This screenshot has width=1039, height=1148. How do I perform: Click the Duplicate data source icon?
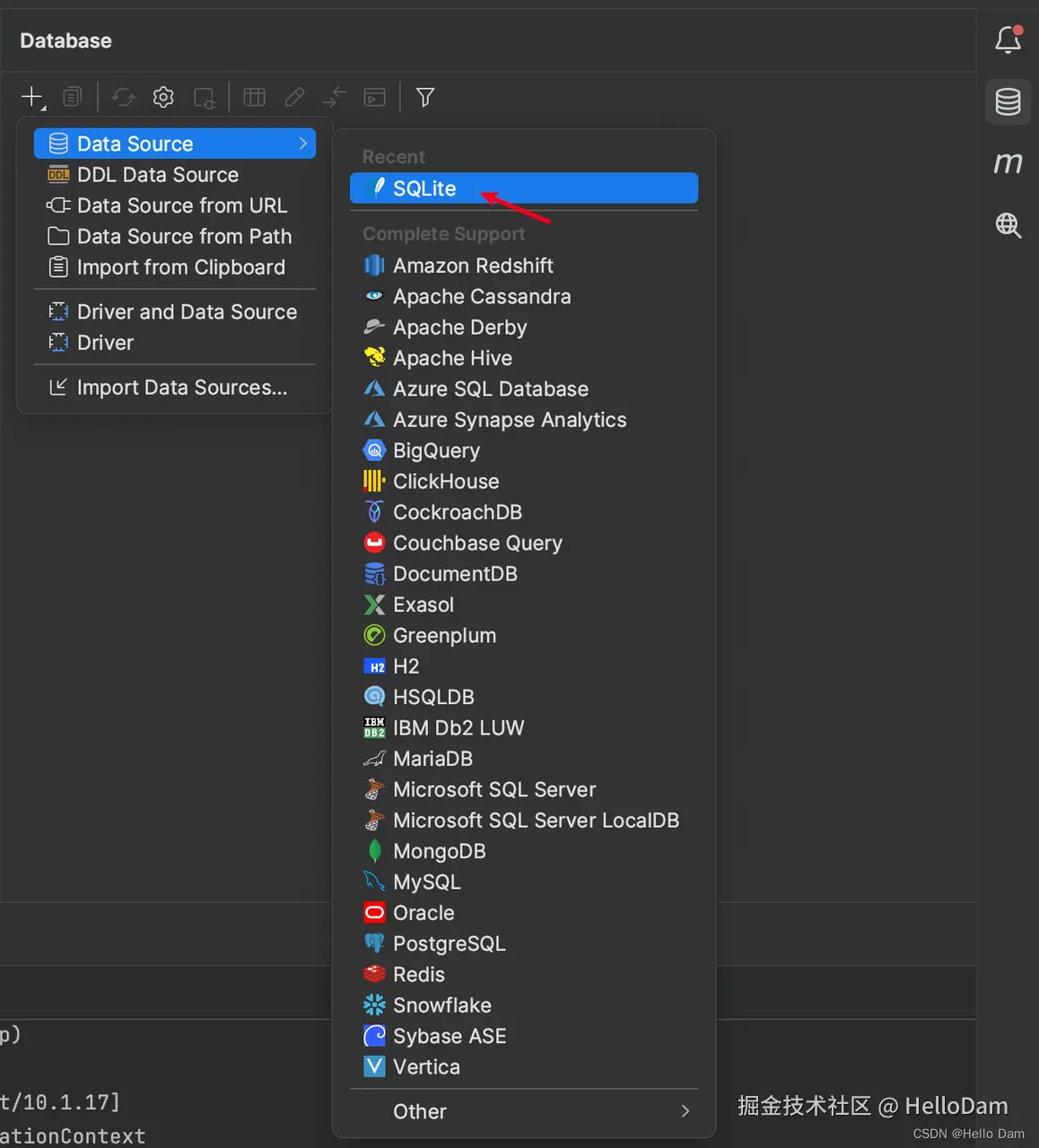point(73,97)
